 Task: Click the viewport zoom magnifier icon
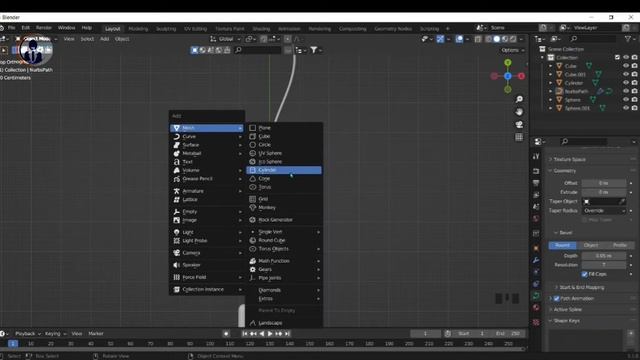pyautogui.click(x=519, y=99)
